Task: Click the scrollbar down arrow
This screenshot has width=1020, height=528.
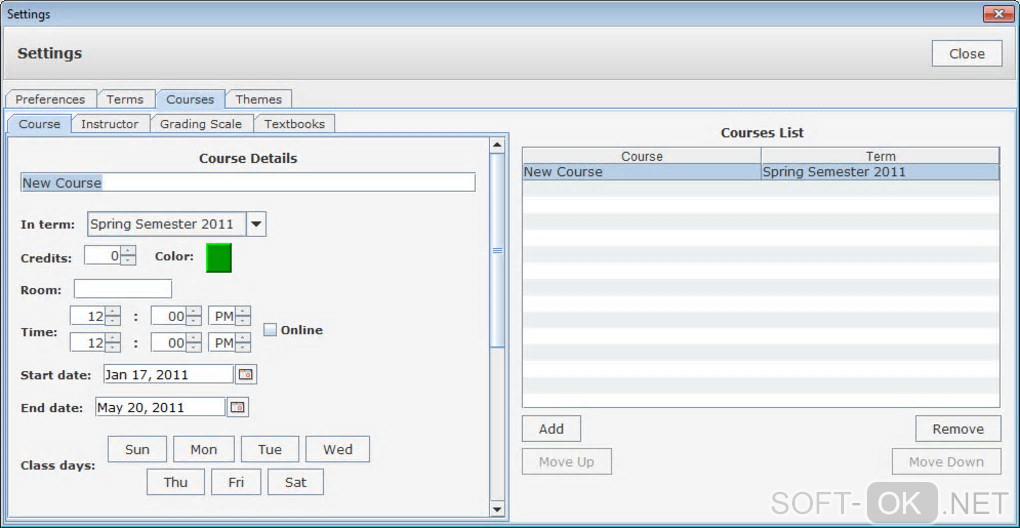Action: (498, 509)
